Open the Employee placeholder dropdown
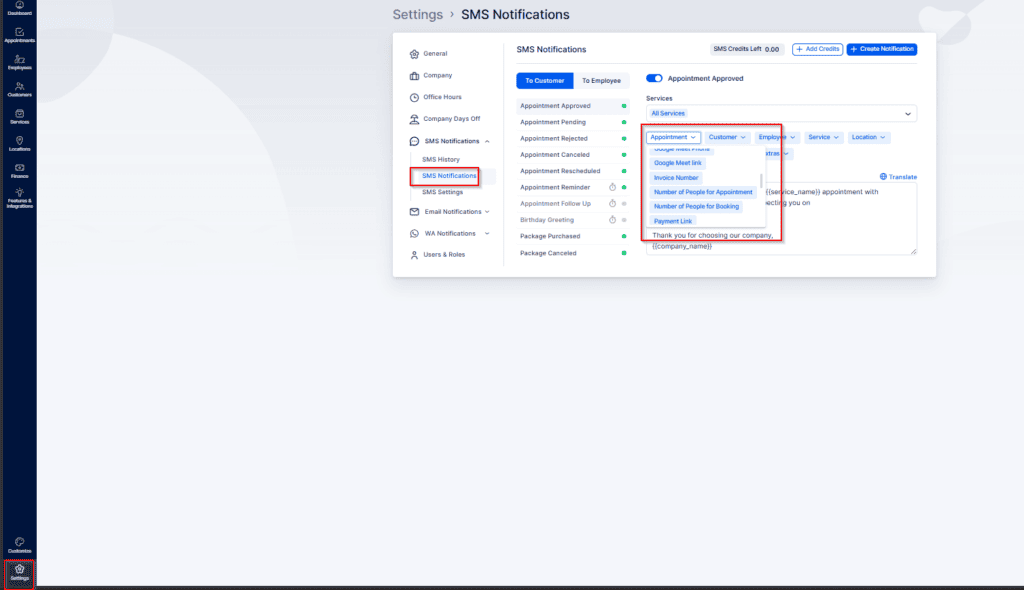 tap(776, 137)
